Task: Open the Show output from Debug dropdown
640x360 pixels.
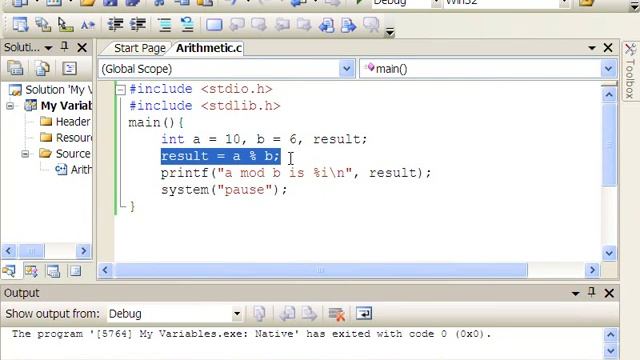Action: tap(237, 314)
